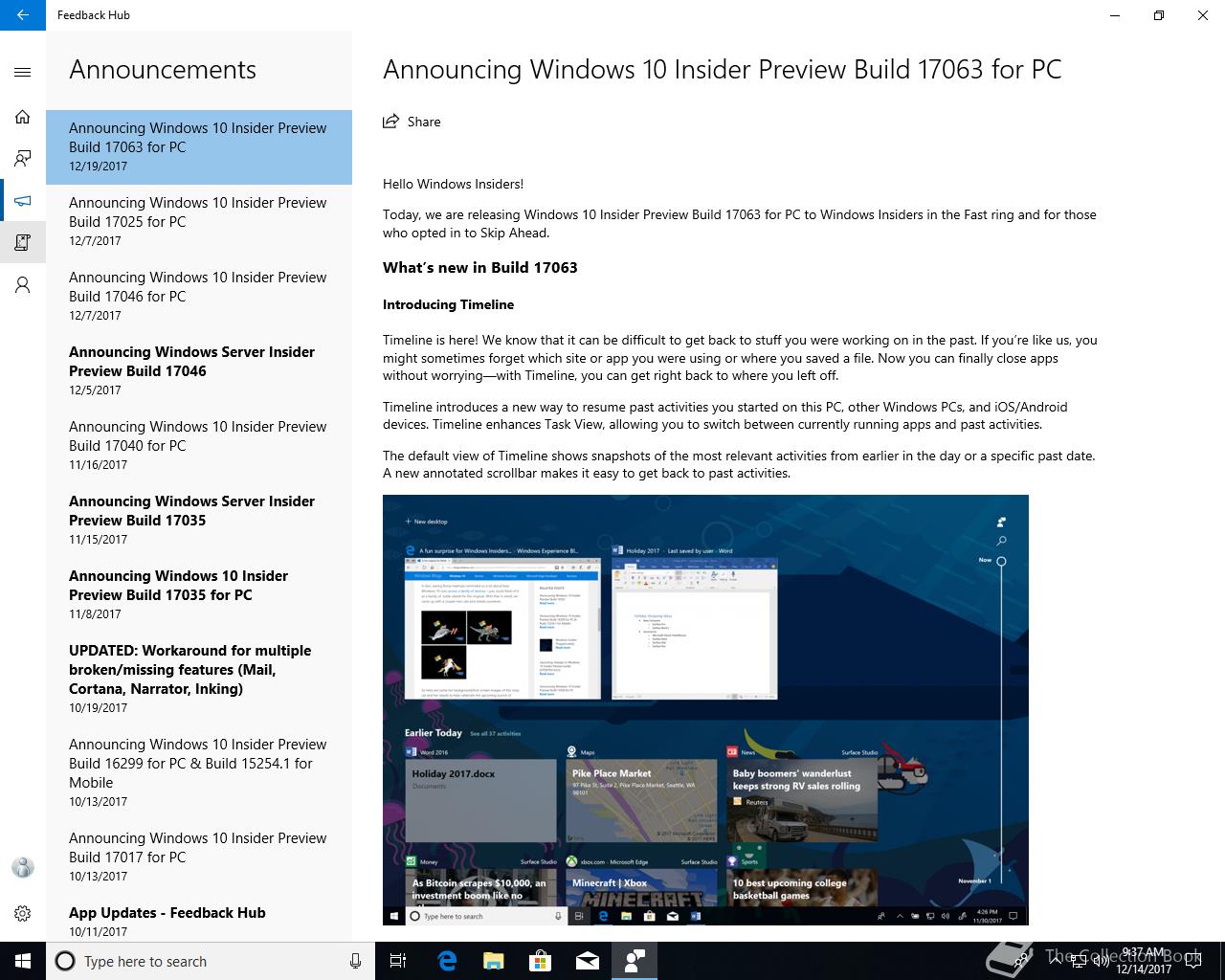The height and width of the screenshot is (980, 1225).
Task: Launch Microsoft Edge from taskbar
Action: tap(447, 961)
